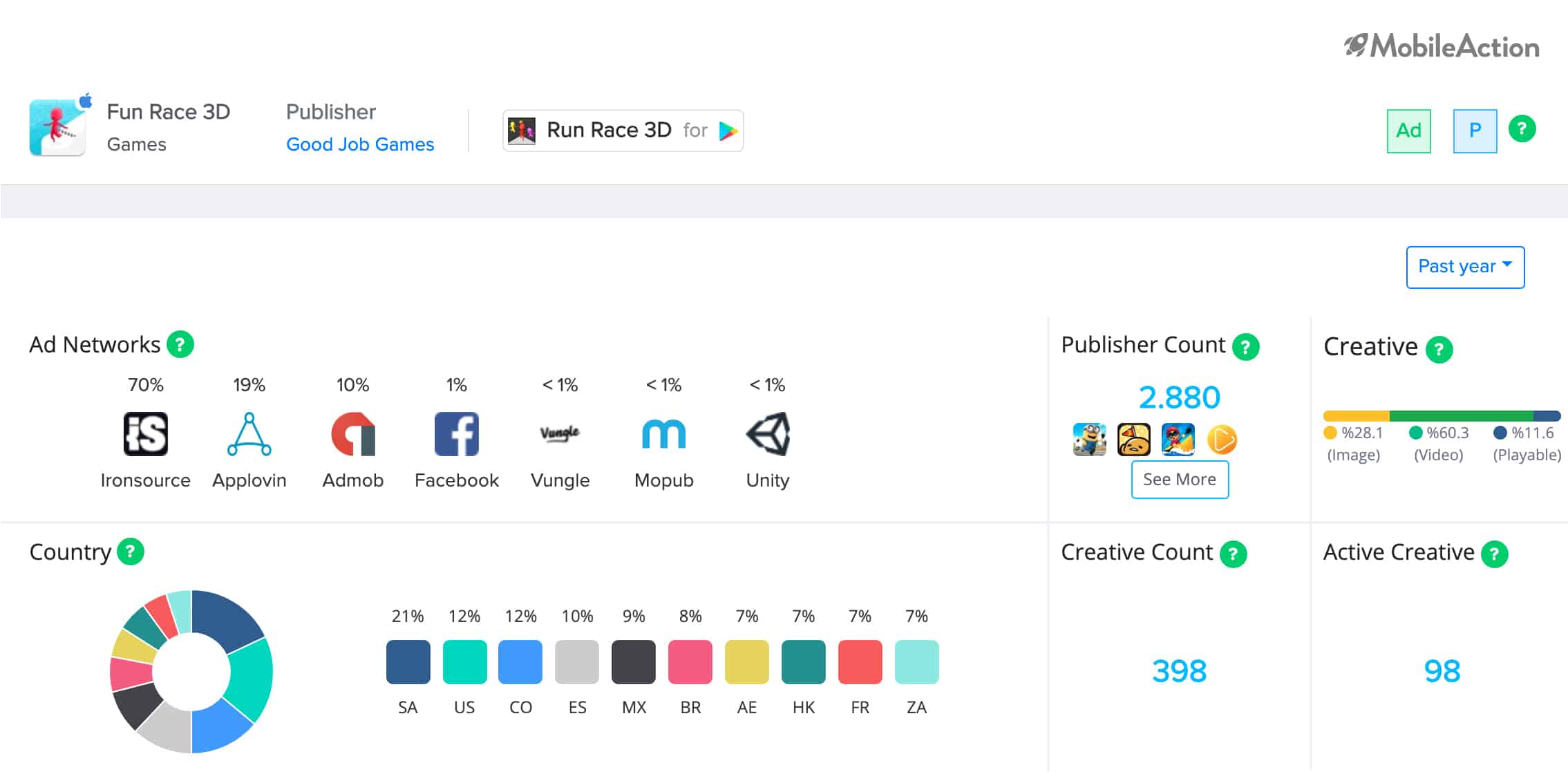Select the Admob network icon
This screenshot has height=772, width=1568.
353,434
